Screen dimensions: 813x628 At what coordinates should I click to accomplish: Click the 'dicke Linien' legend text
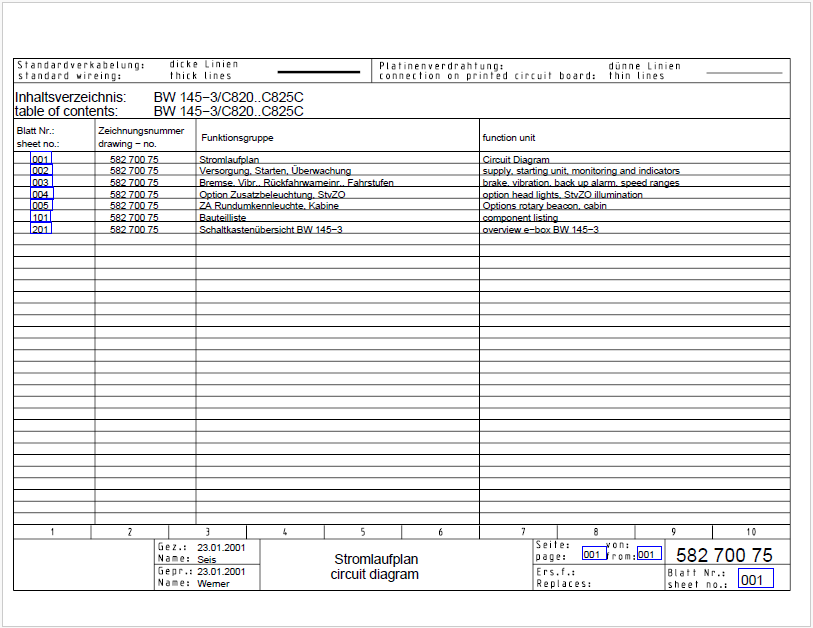pyautogui.click(x=204, y=64)
